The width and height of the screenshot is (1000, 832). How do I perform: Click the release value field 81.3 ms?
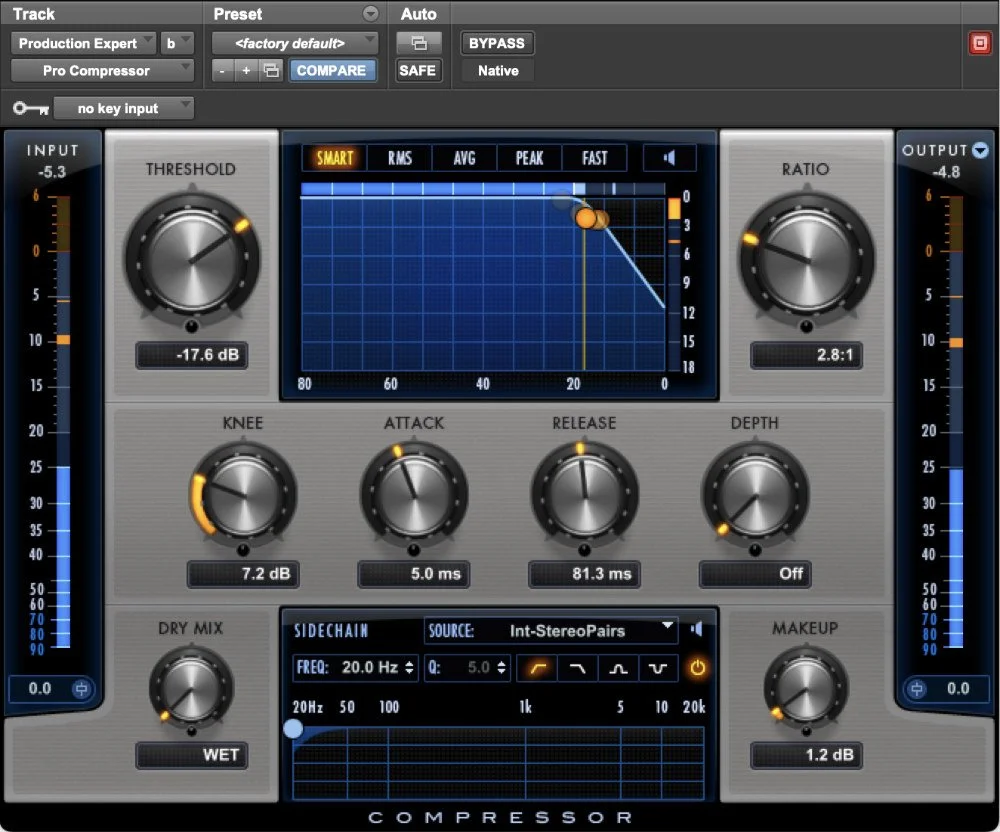click(x=584, y=574)
